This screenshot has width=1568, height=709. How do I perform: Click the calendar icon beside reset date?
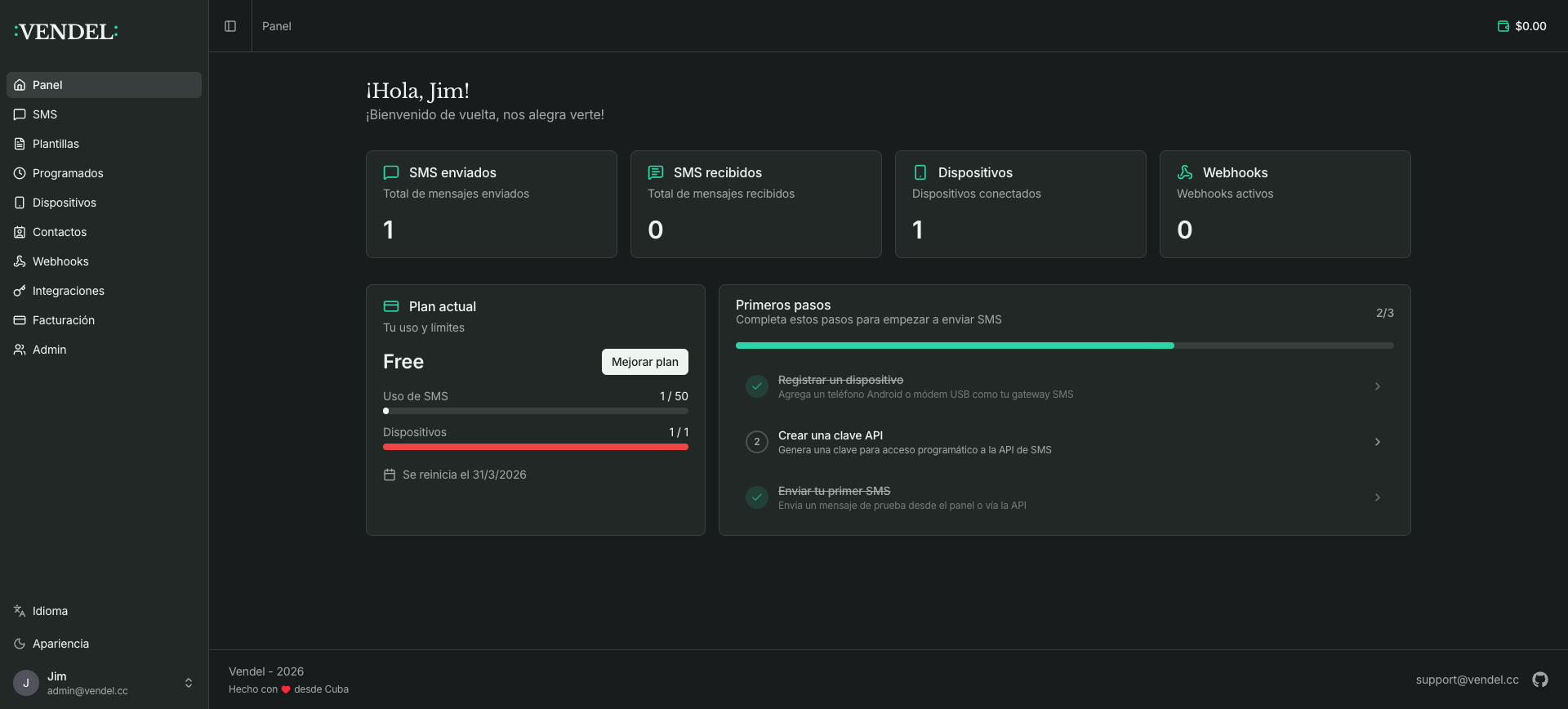(x=390, y=475)
